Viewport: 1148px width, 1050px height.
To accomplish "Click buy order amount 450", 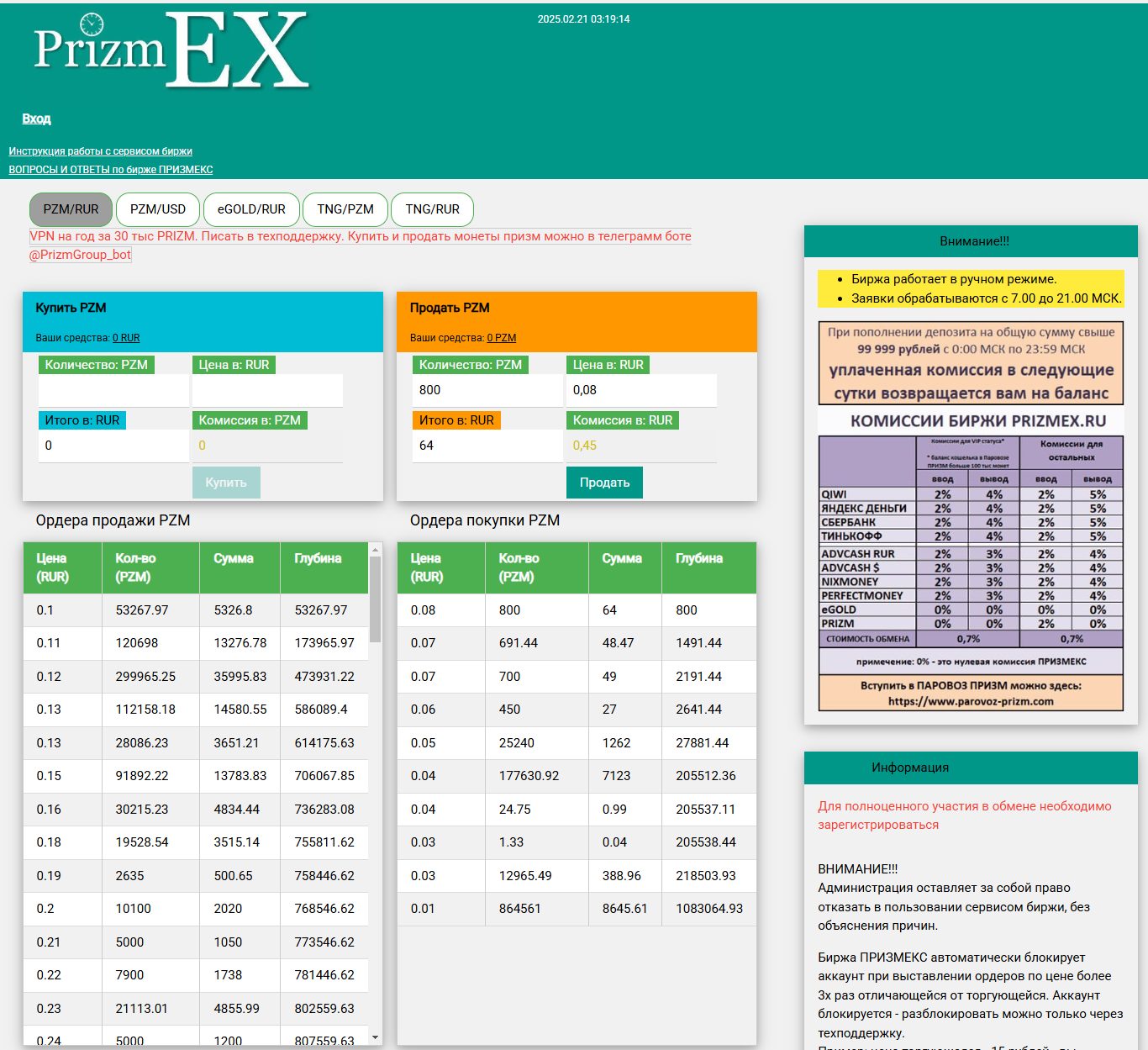I will pos(509,710).
